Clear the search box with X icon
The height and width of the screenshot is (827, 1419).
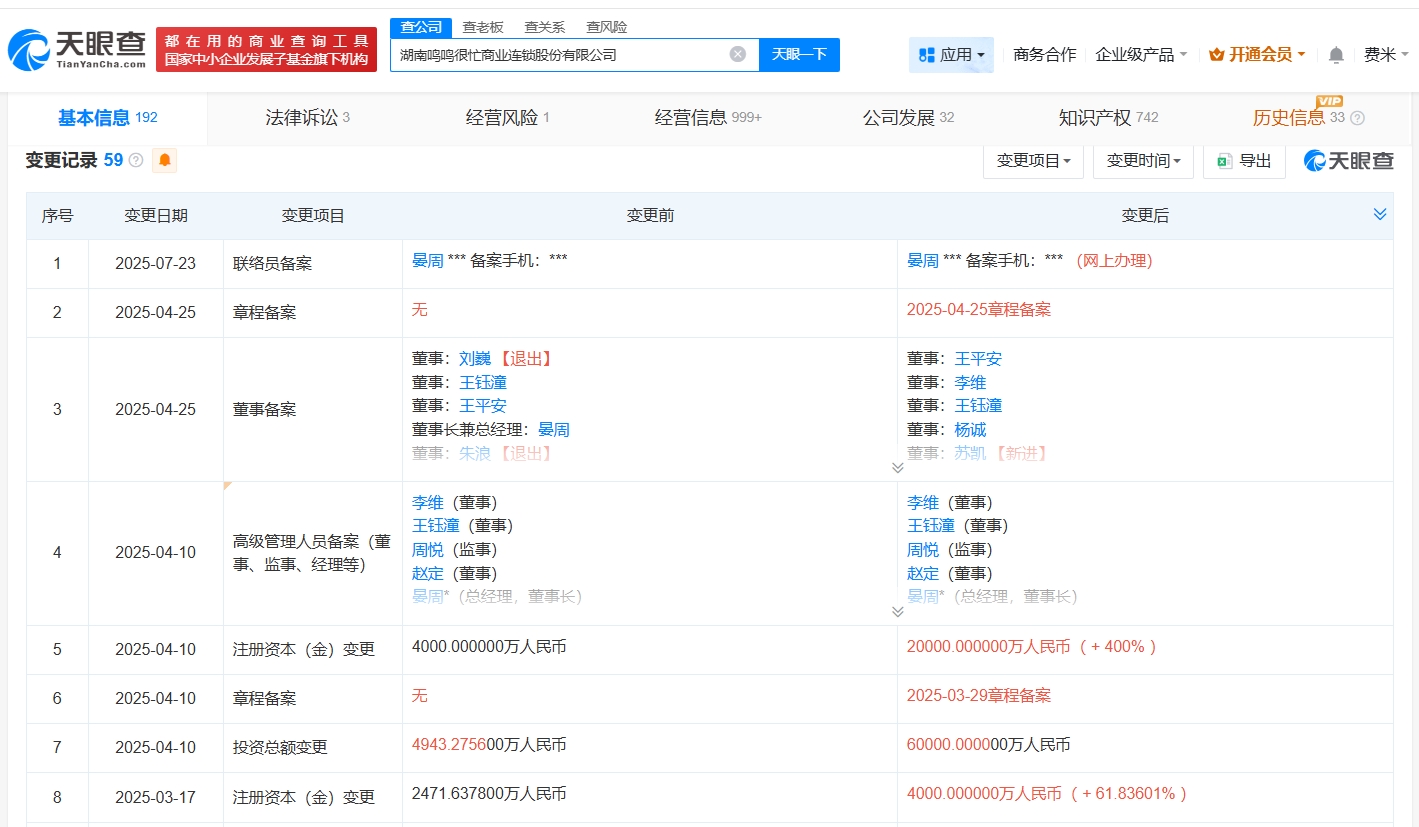738,54
